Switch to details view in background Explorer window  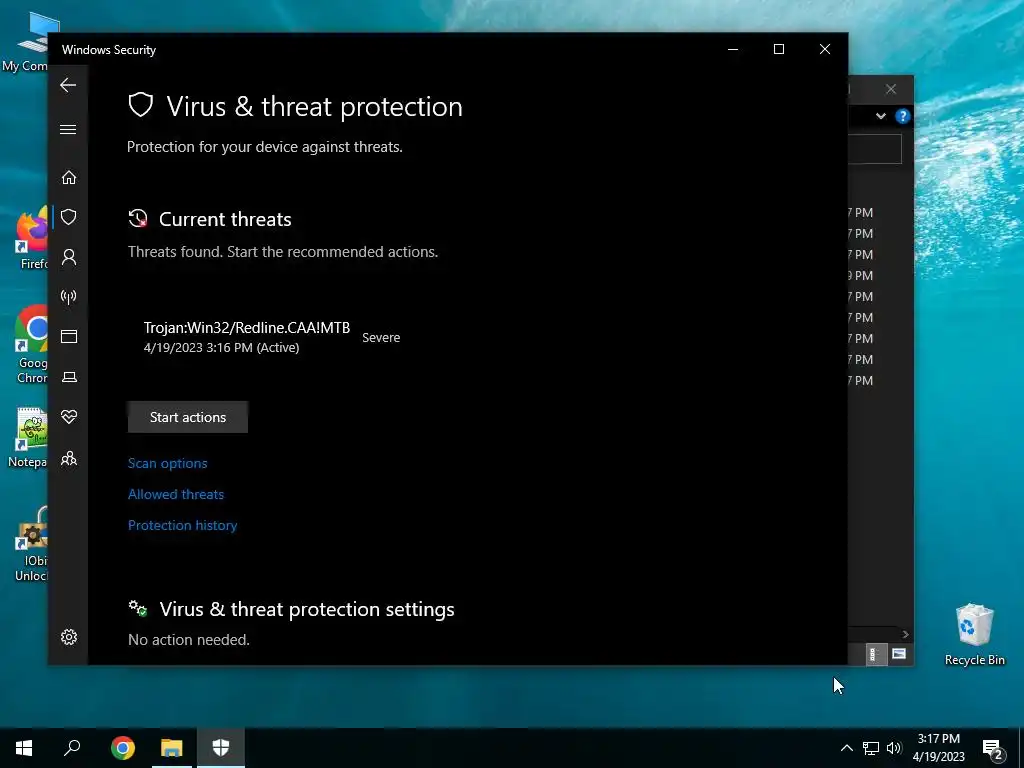tap(874, 654)
